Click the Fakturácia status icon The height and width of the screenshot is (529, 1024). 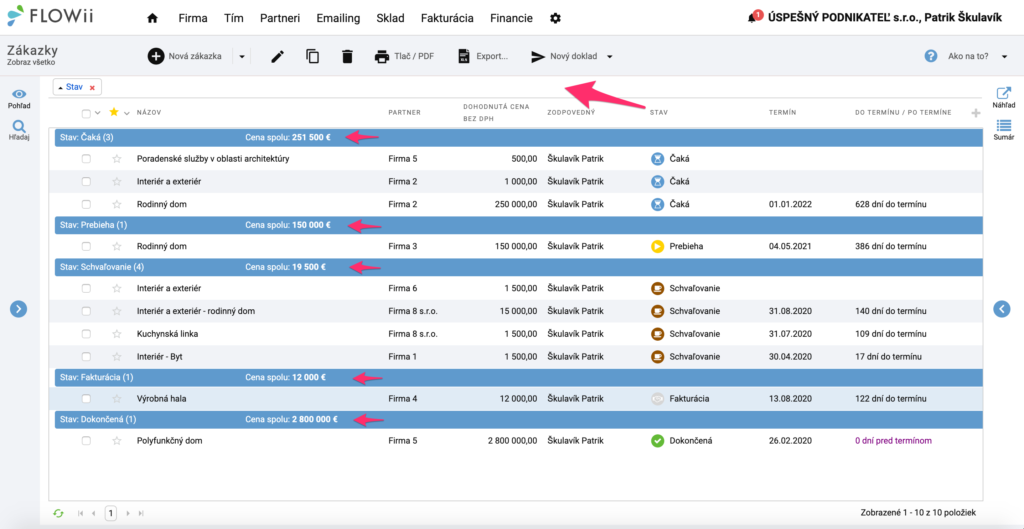point(657,398)
